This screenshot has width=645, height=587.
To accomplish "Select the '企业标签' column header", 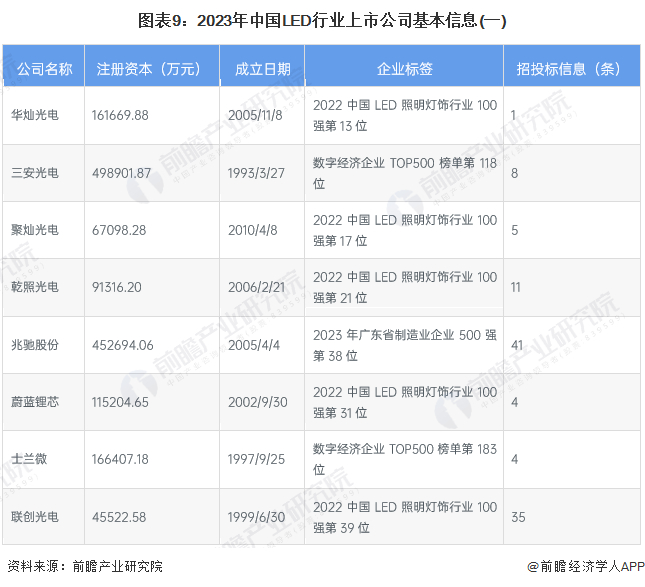I will pyautogui.click(x=404, y=69).
